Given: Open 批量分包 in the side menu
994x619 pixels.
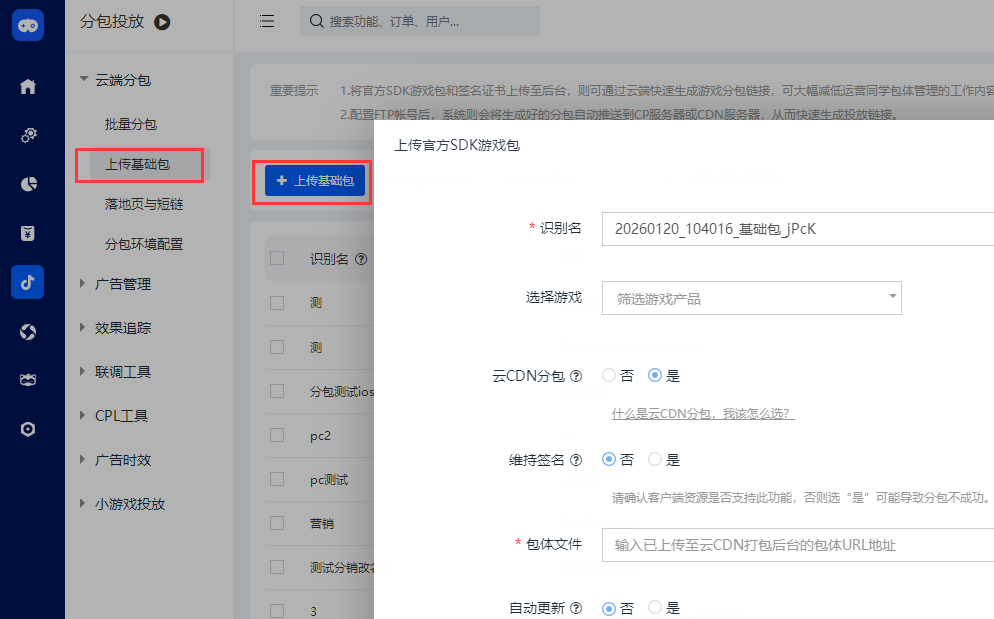Looking at the screenshot, I should pyautogui.click(x=131, y=124).
